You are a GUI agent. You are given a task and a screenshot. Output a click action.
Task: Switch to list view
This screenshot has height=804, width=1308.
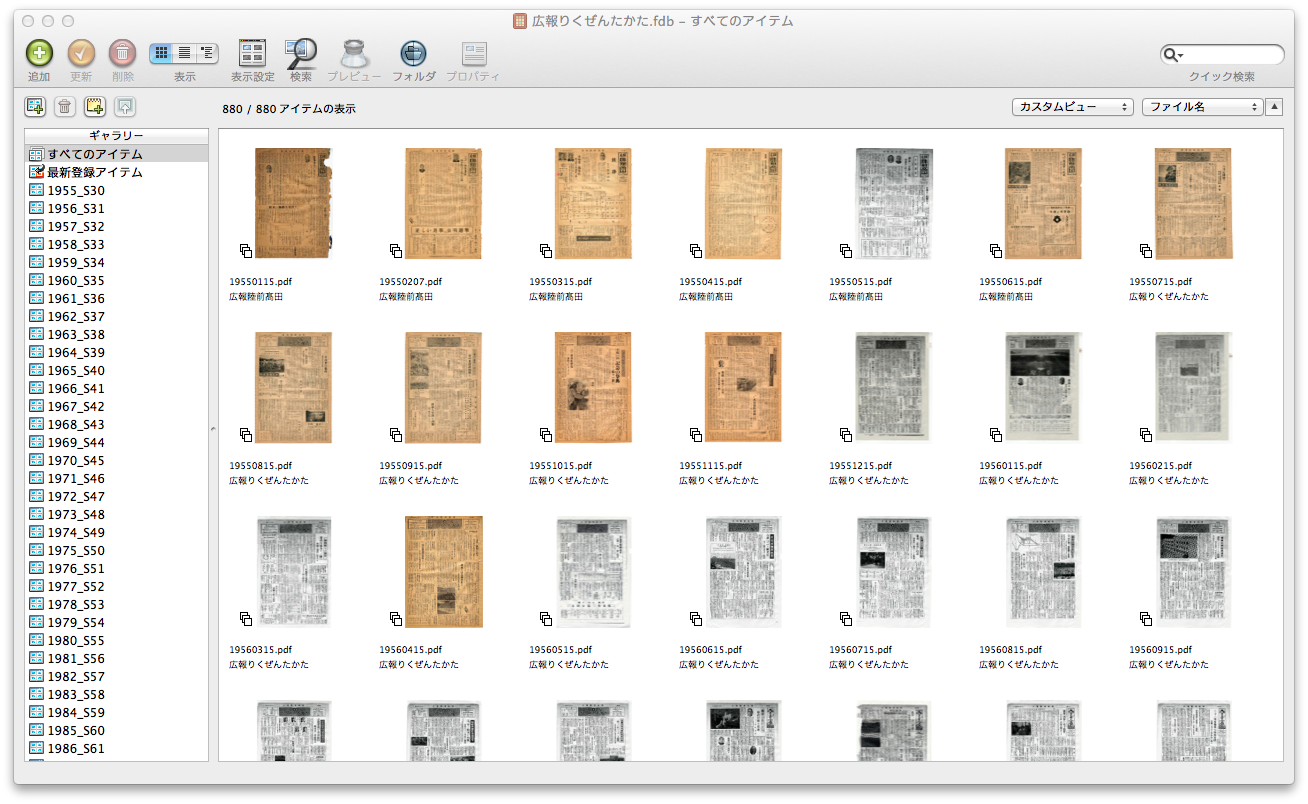[x=184, y=54]
